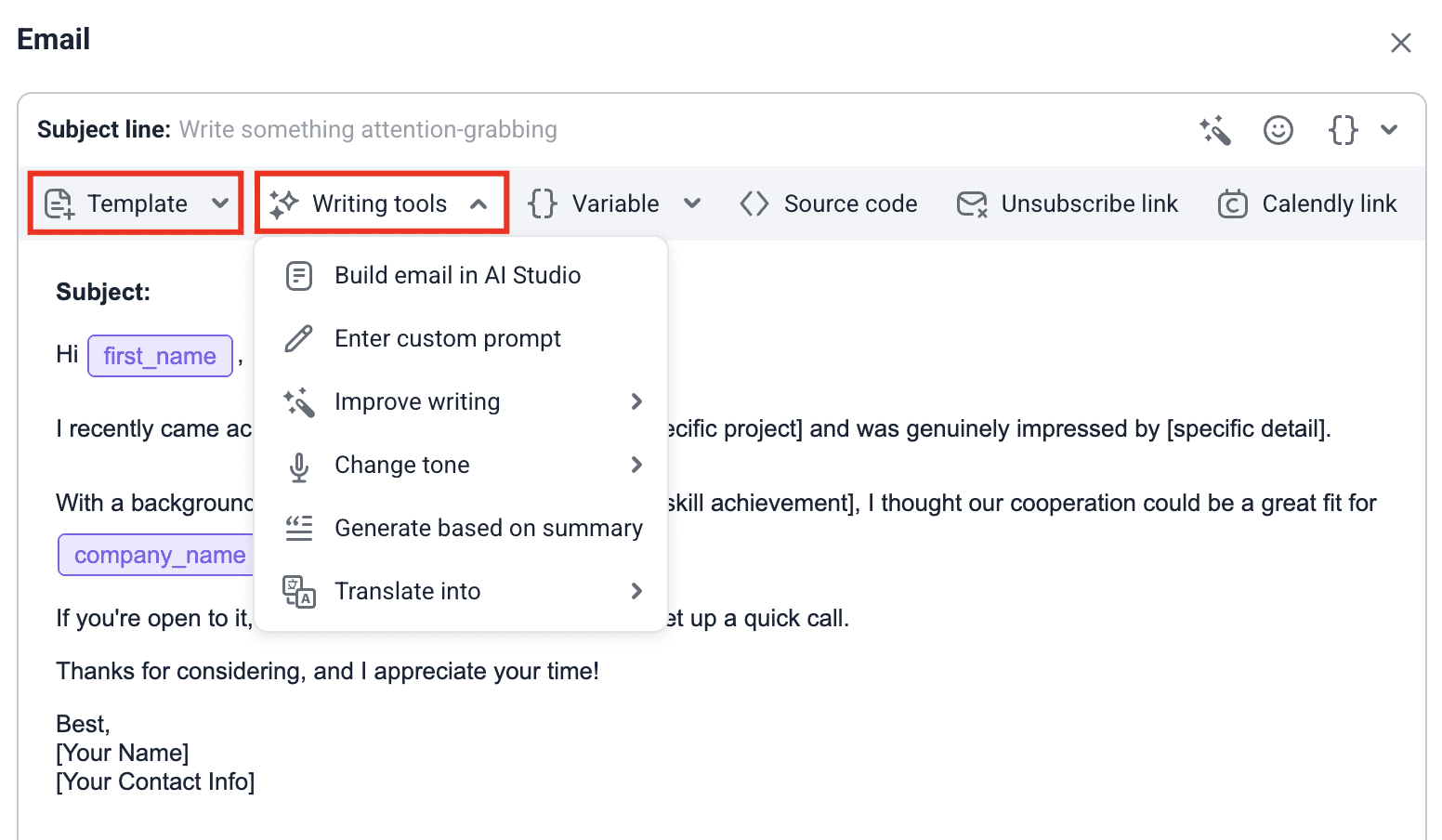
Task: Click the Unsubscribe link envelope icon
Action: point(972,203)
